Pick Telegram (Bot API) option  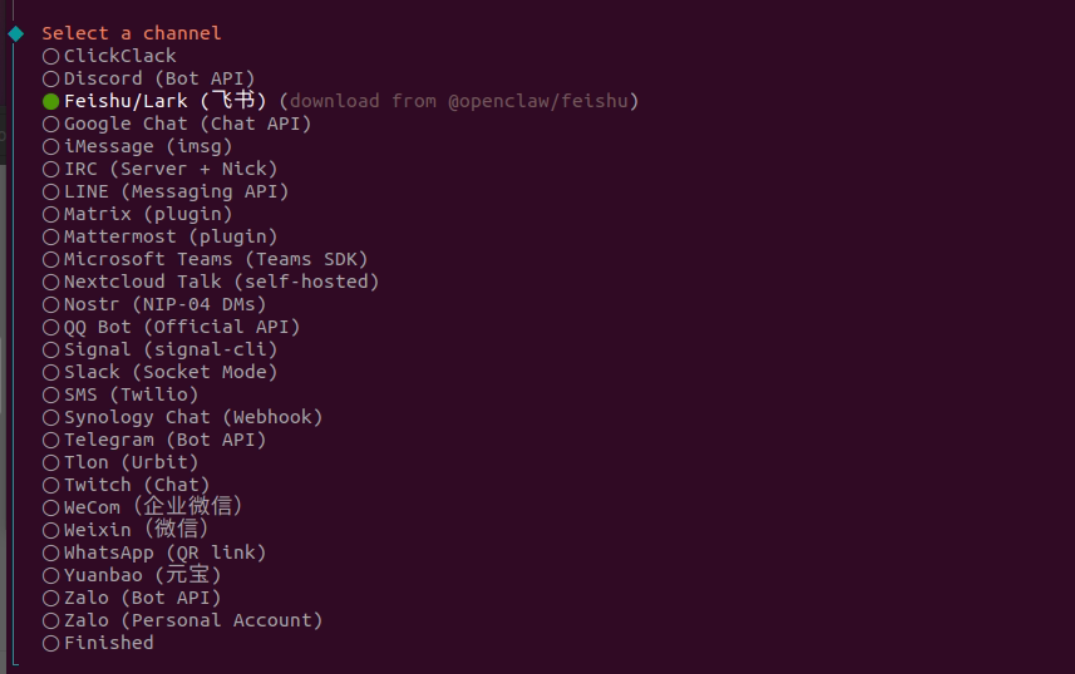(x=154, y=440)
